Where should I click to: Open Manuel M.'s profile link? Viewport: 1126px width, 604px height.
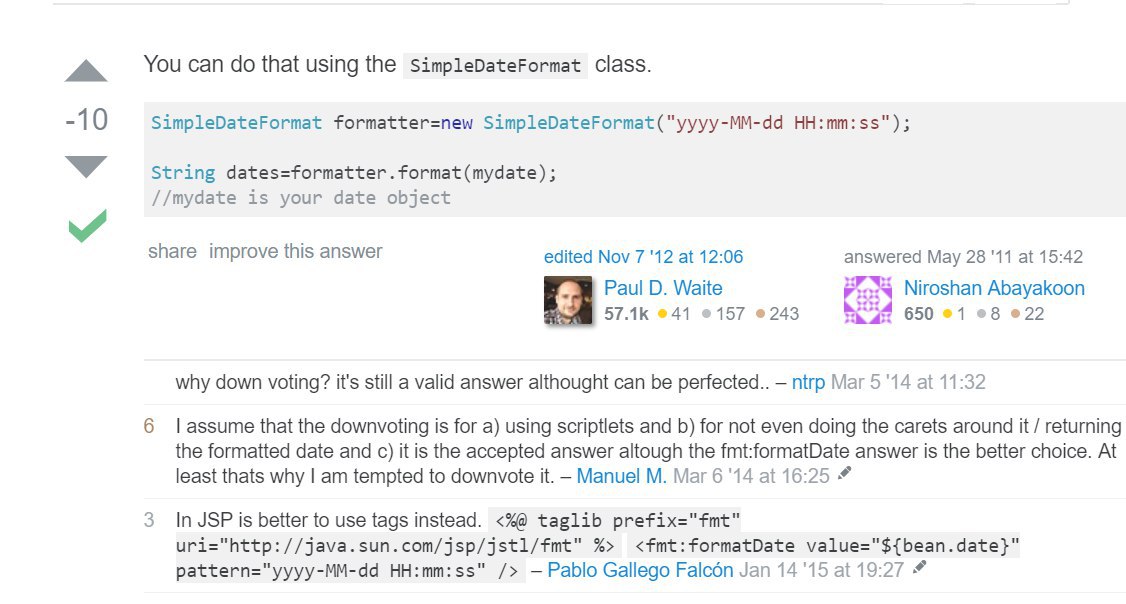pos(621,476)
